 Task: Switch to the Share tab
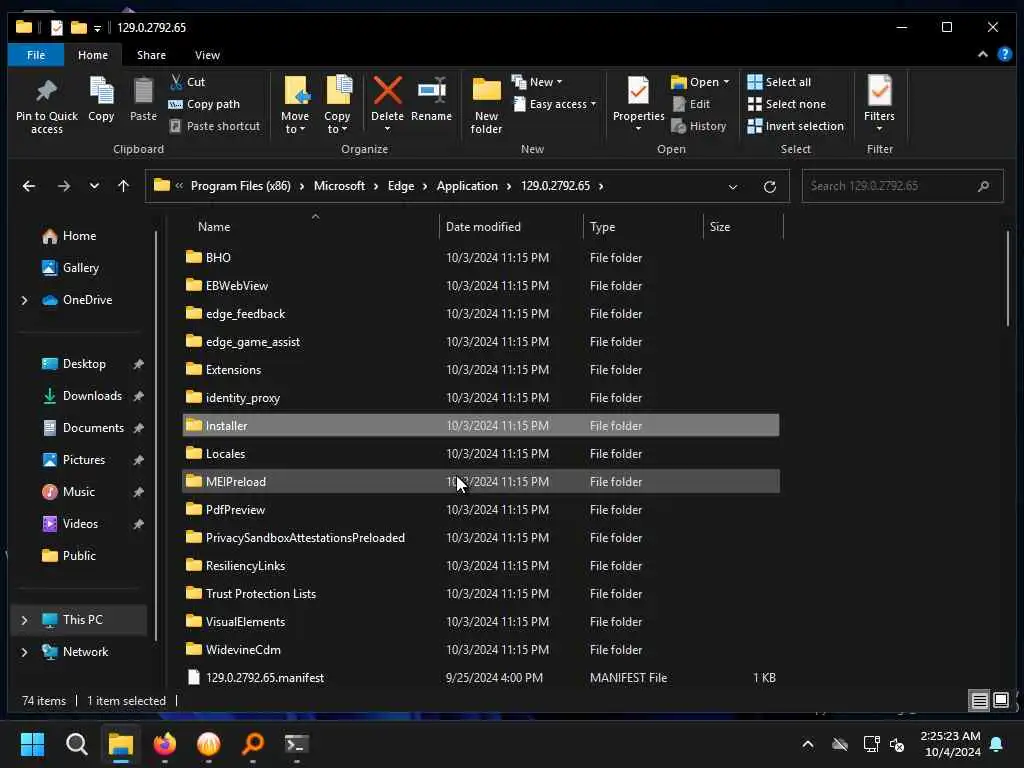tap(151, 55)
